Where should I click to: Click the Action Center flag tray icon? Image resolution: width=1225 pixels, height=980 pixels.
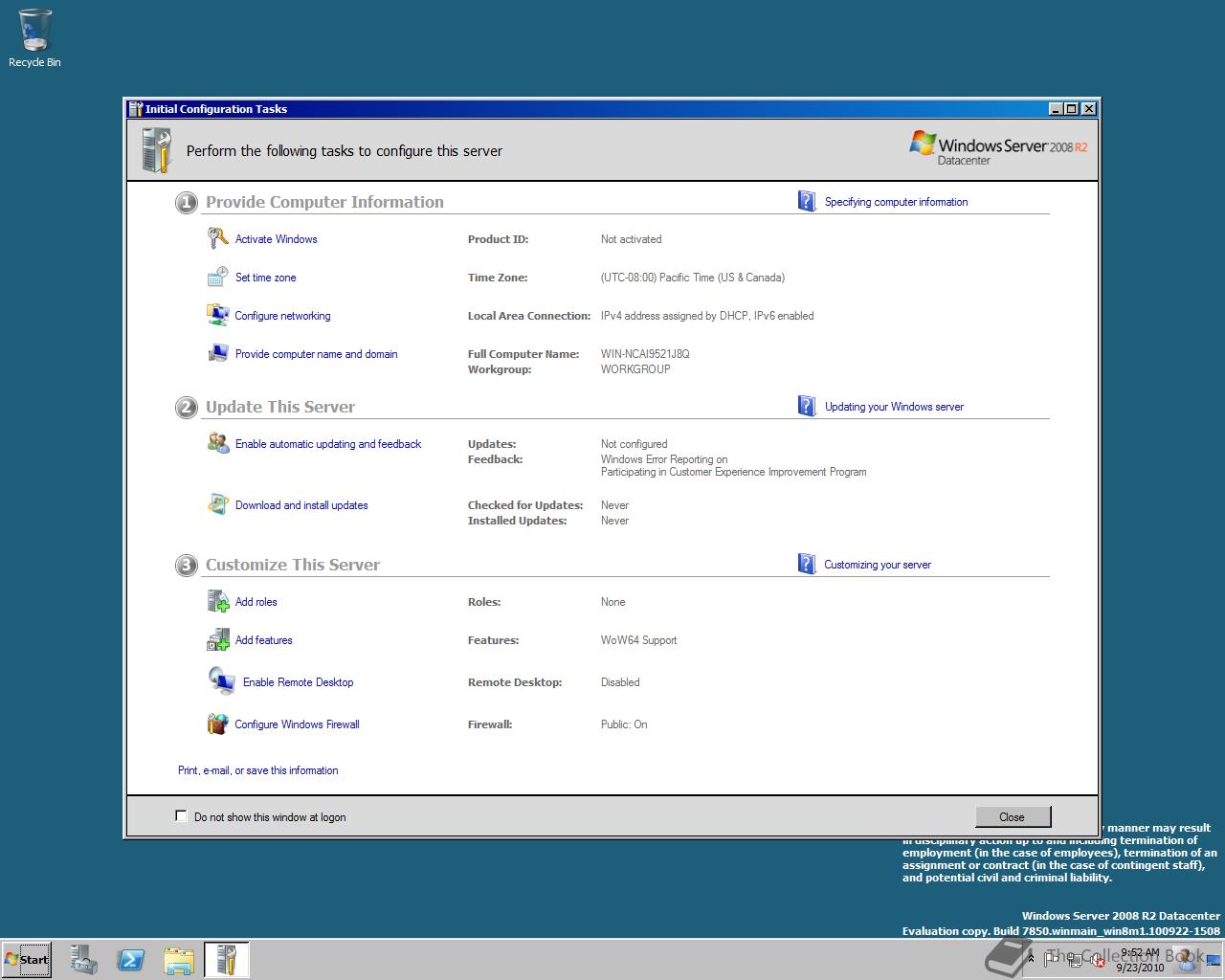tap(1051, 960)
